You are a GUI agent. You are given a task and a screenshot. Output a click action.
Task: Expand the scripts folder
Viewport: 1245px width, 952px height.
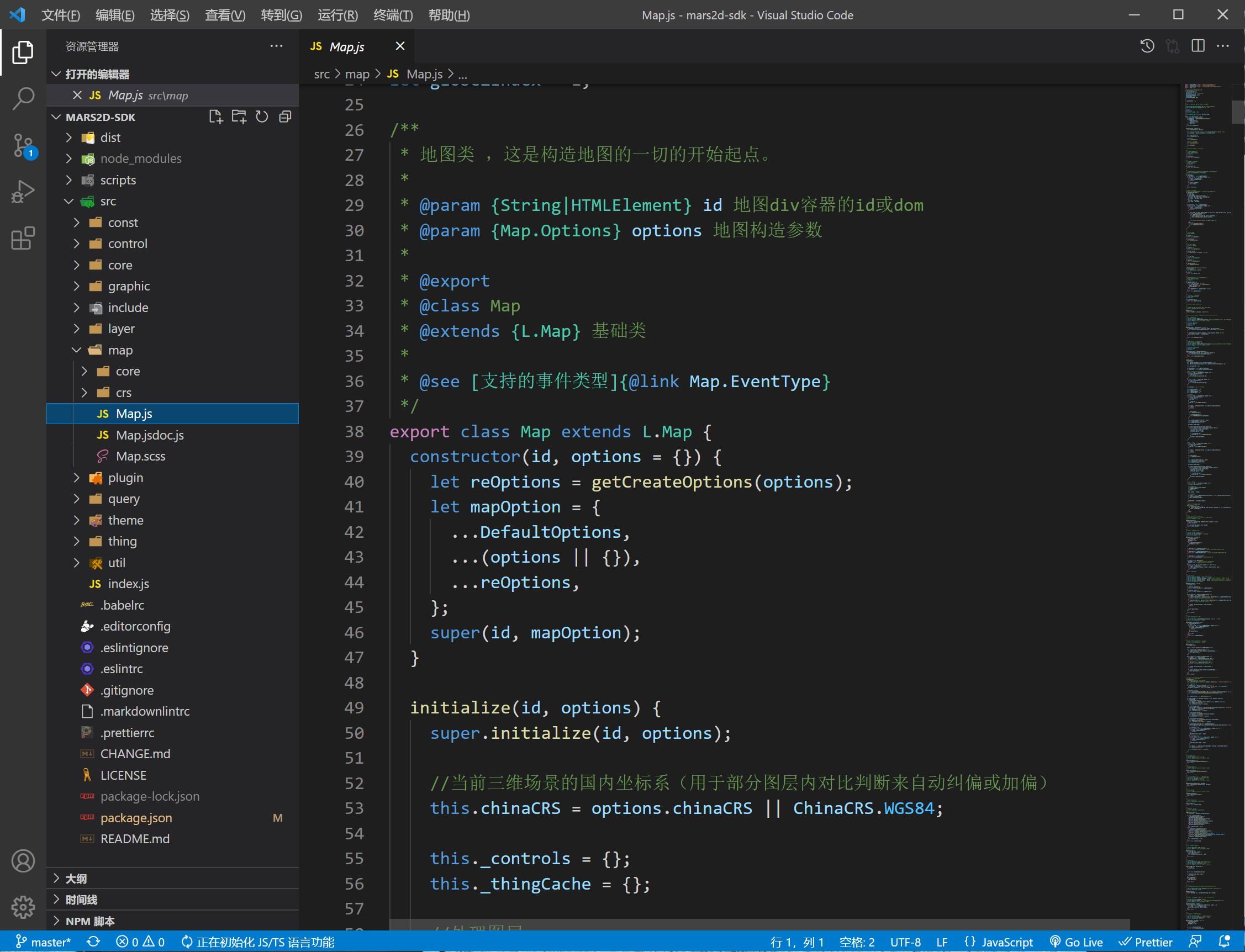pyautogui.click(x=173, y=180)
